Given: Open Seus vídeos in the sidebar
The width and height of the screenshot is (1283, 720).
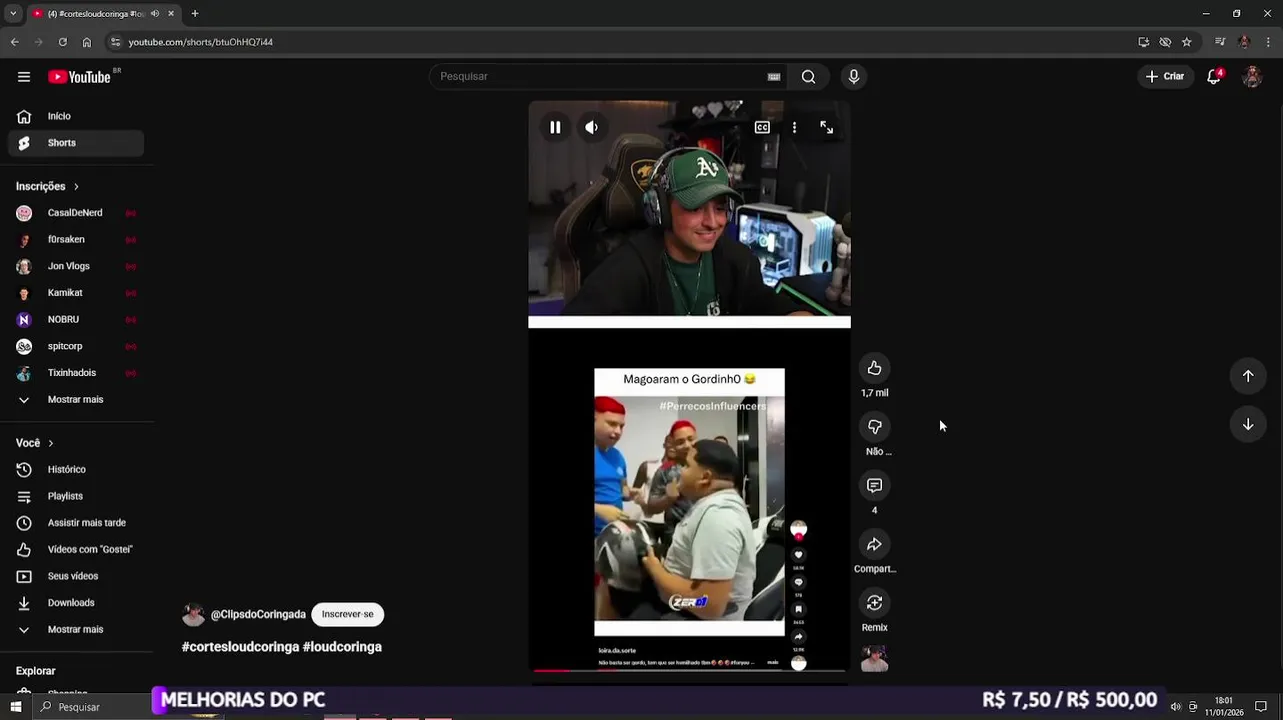Looking at the screenshot, I should (76, 576).
